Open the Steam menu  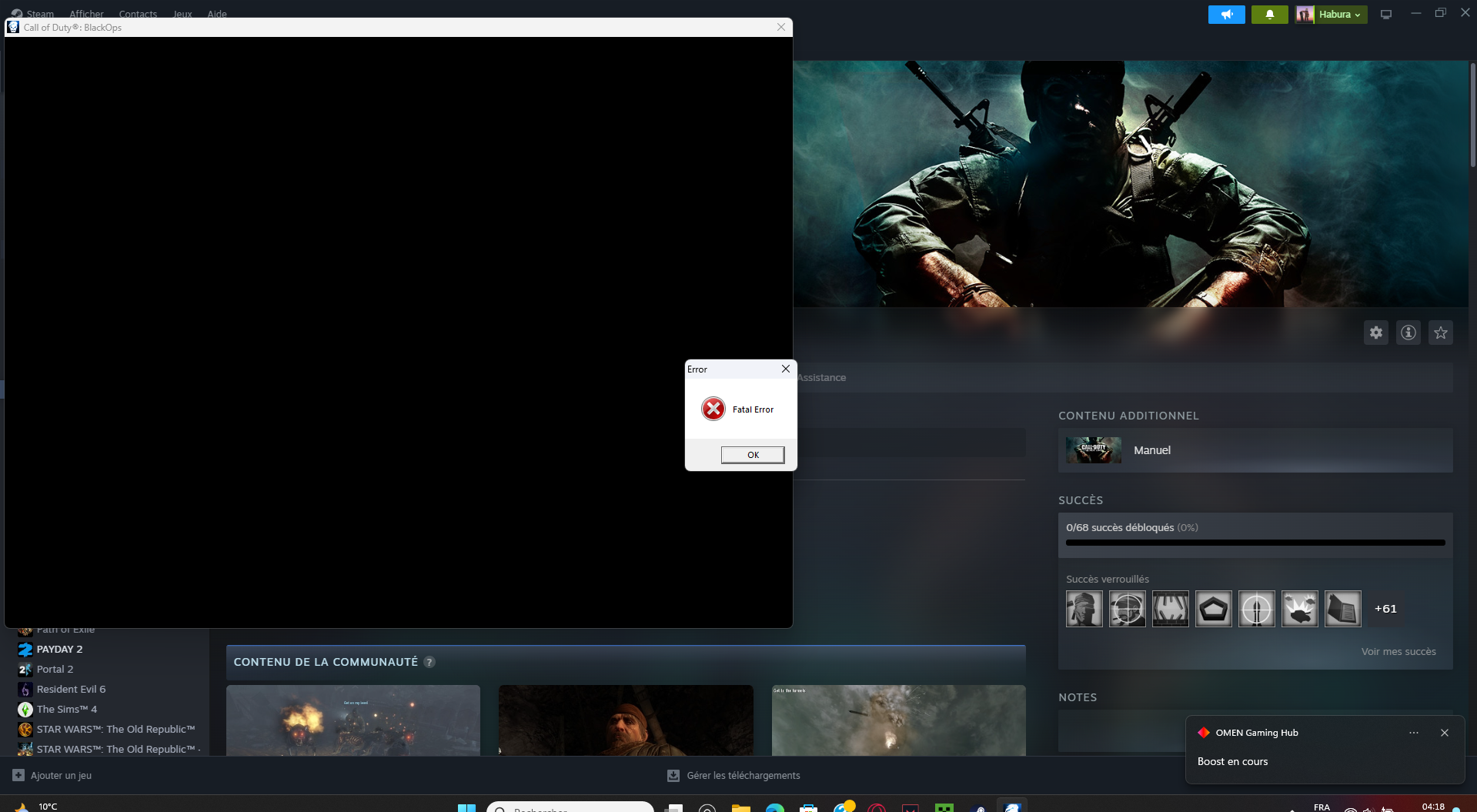pos(33,14)
